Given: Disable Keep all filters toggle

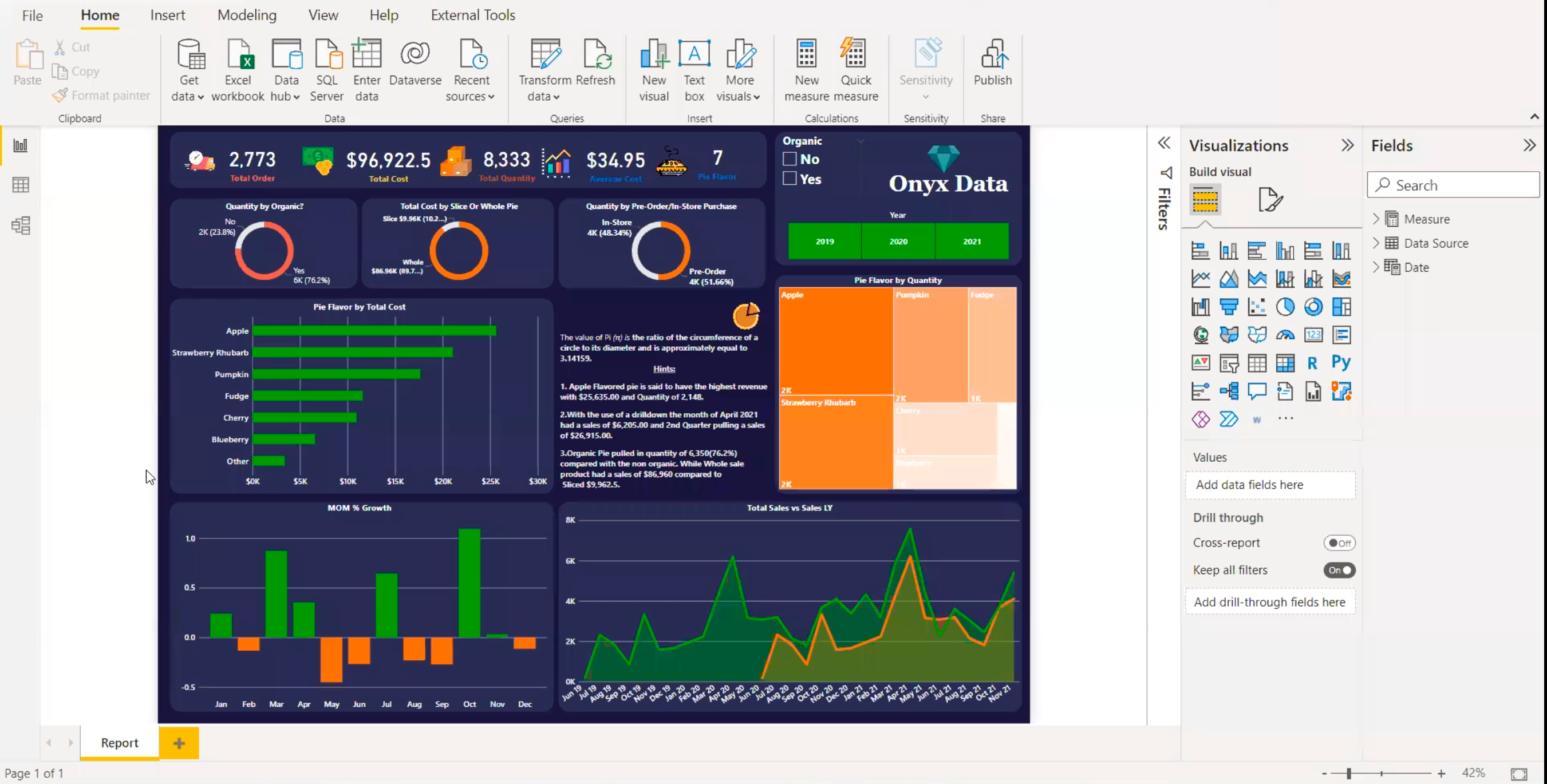Looking at the screenshot, I should pyautogui.click(x=1339, y=571).
